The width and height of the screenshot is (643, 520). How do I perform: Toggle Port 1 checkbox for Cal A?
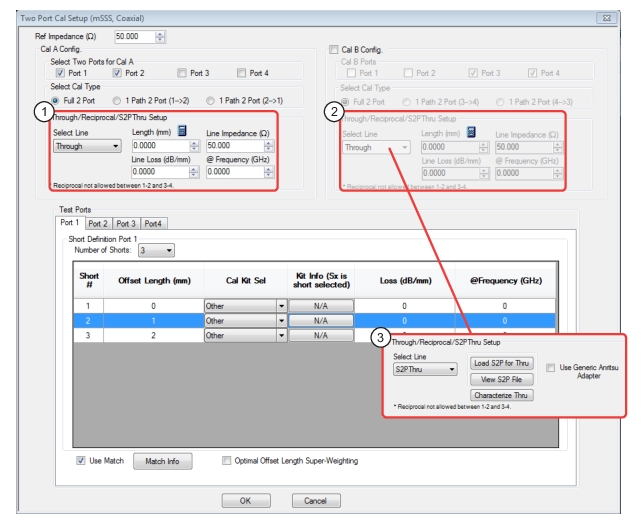coord(60,73)
